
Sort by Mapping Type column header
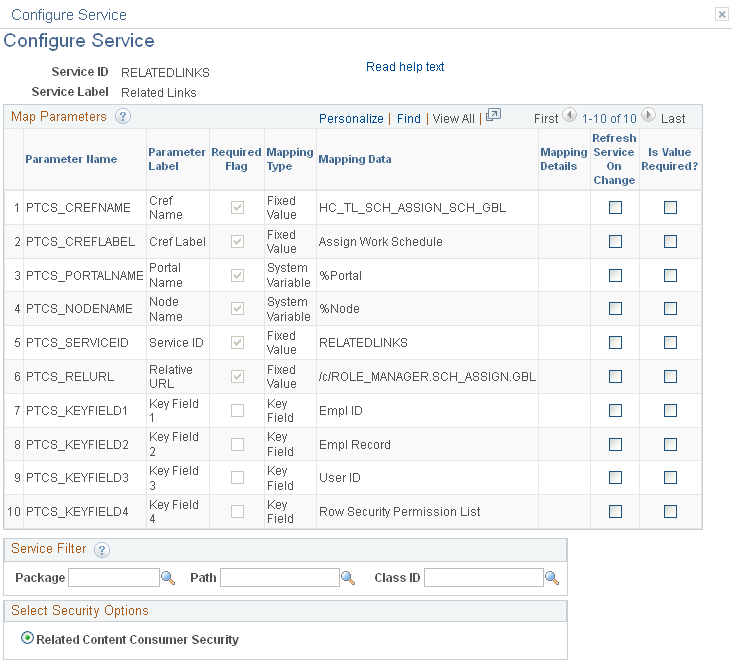(x=289, y=159)
